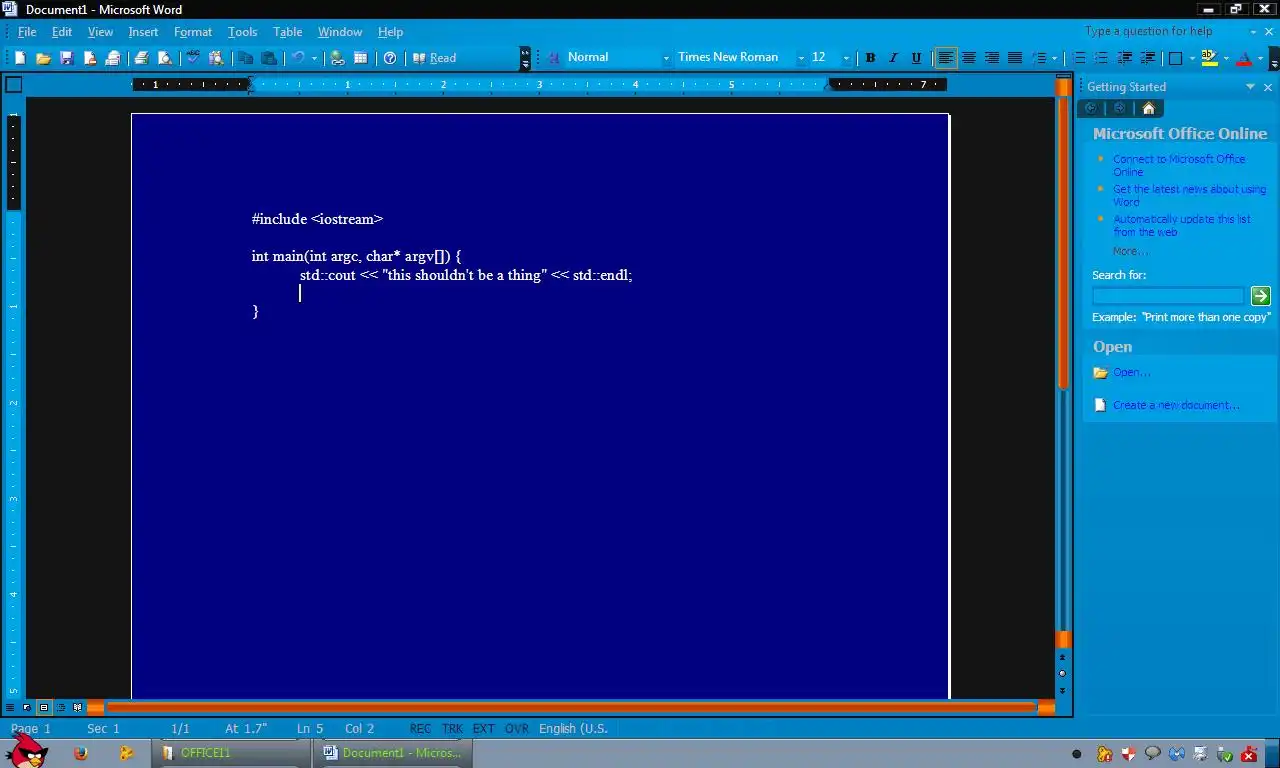Screen dimensions: 1280x768
Task: Click the Home icon in Getting Started pane
Action: 1148,108
